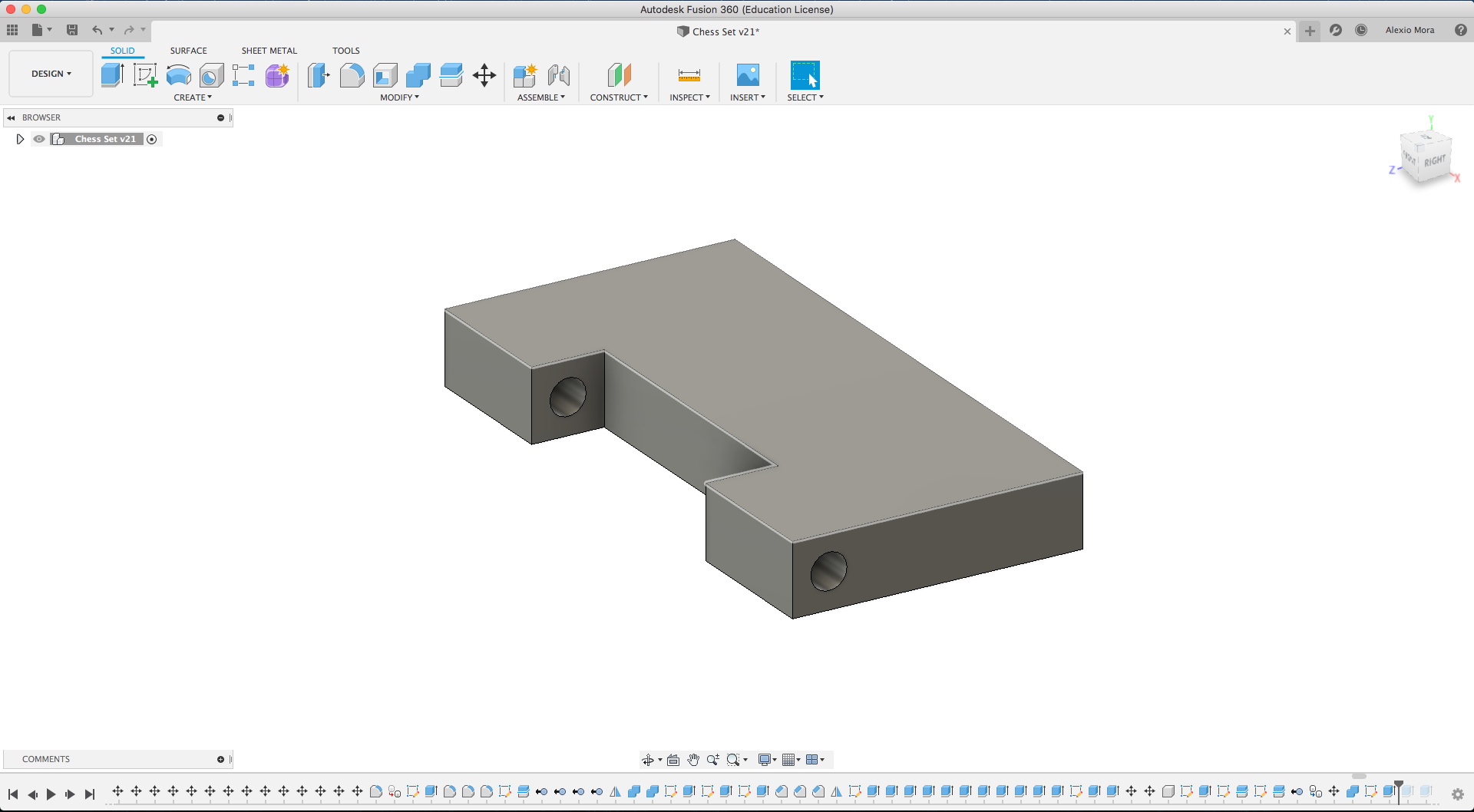Select the Chess Set v21* document tab
1474x812 pixels.
click(719, 31)
